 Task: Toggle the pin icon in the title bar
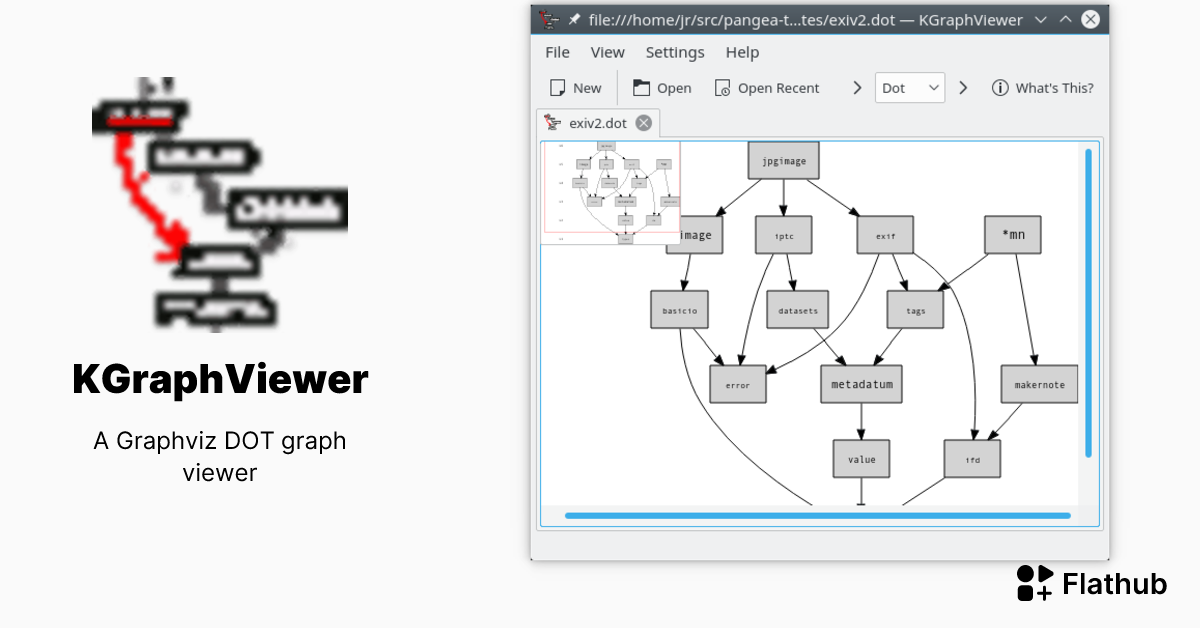[x=572, y=18]
